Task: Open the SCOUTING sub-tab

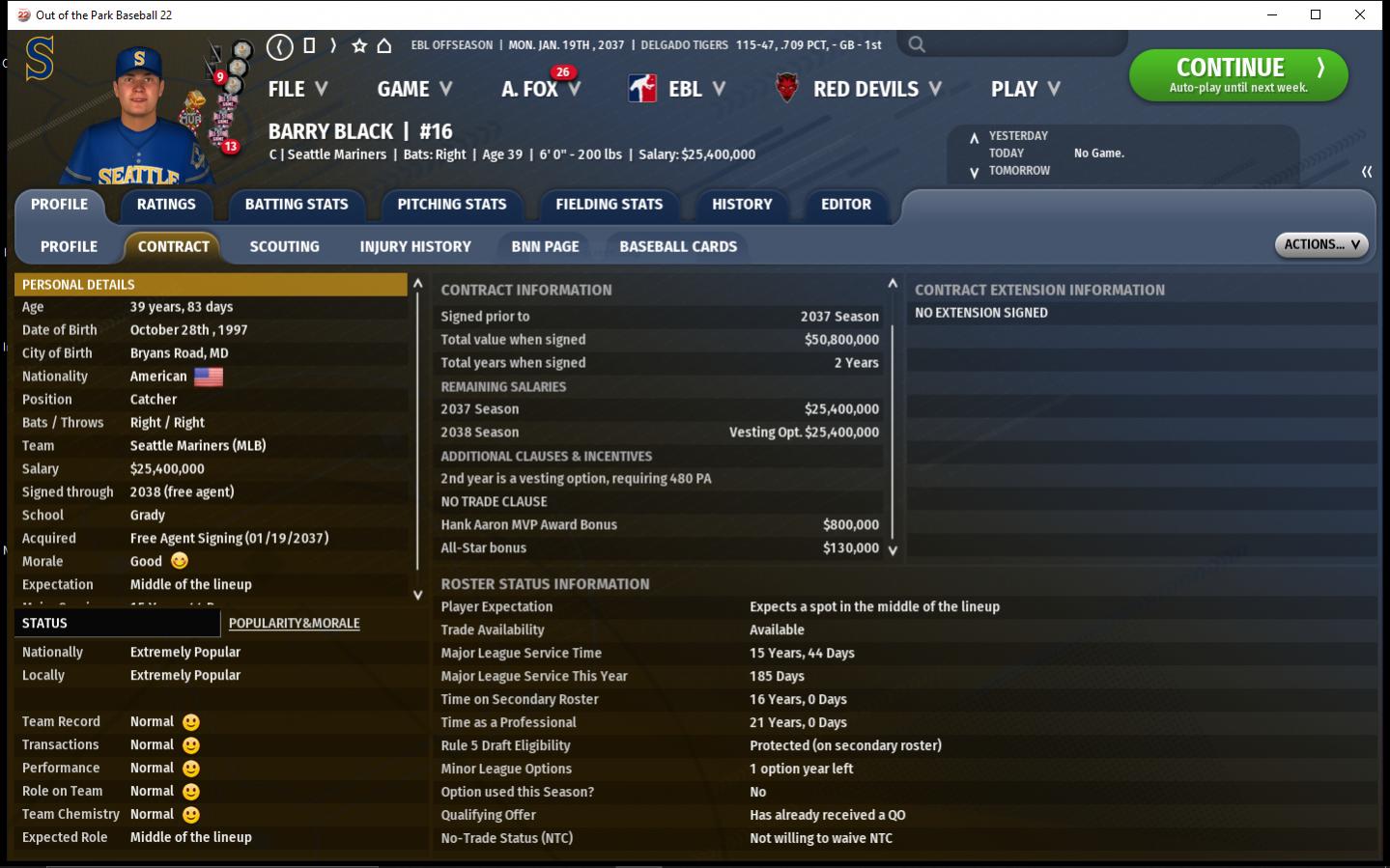Action: pos(284,246)
